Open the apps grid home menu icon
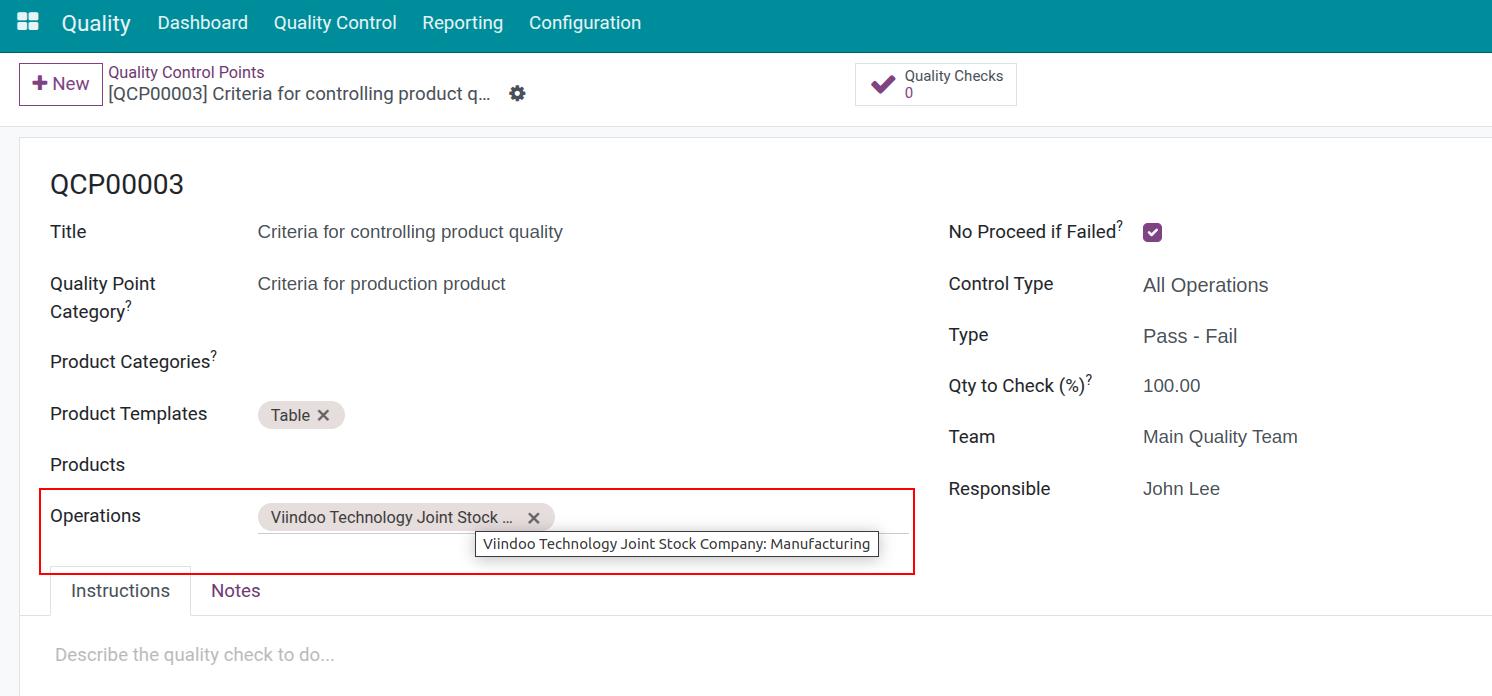The image size is (1492, 696). point(28,22)
